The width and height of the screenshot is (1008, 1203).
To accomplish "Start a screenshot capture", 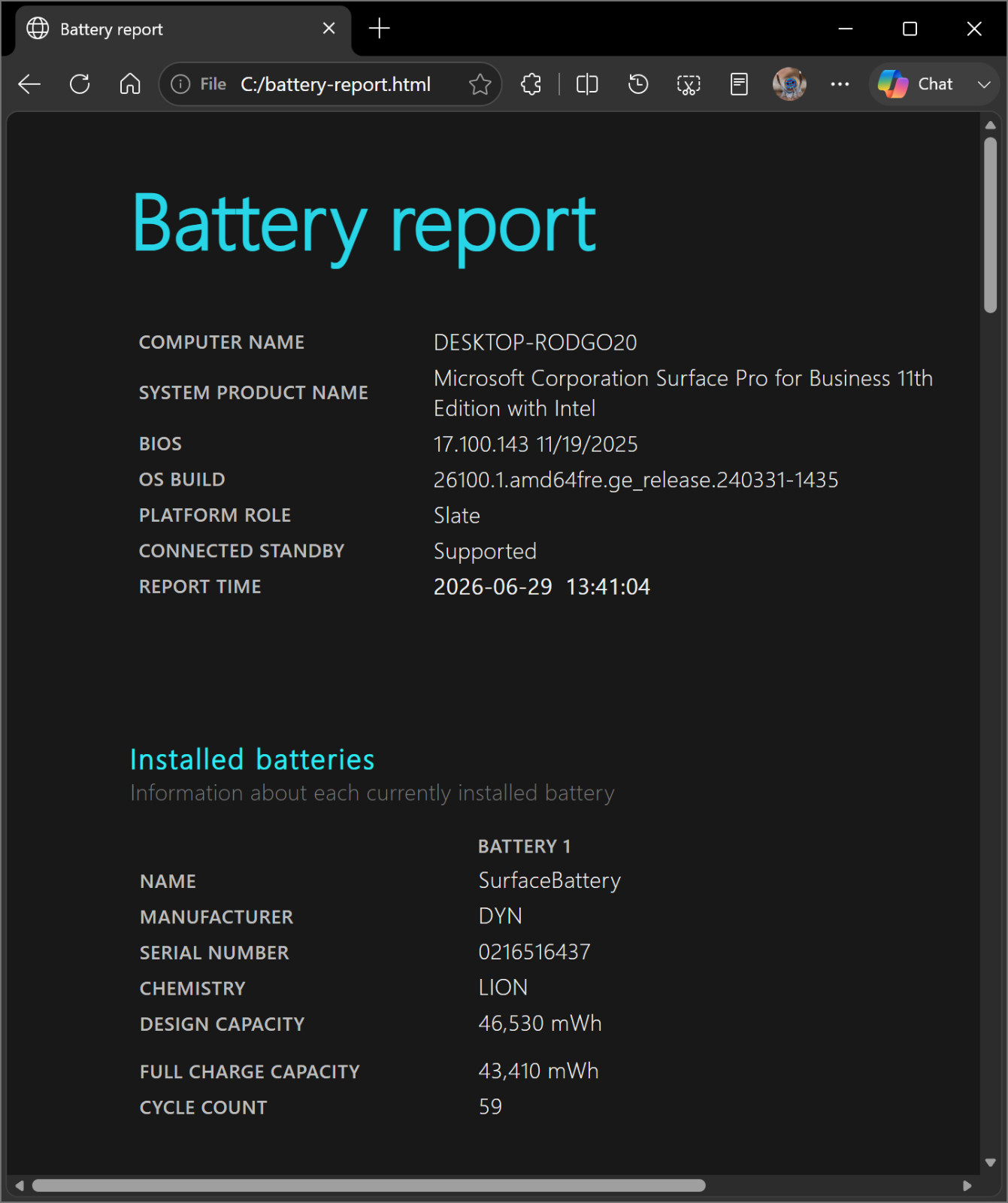I will point(689,84).
